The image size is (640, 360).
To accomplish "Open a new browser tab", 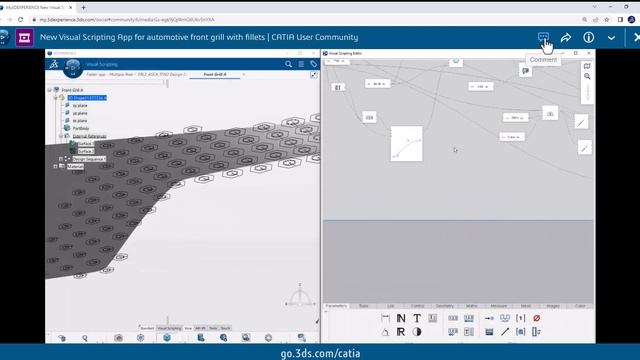I will (x=83, y=7).
